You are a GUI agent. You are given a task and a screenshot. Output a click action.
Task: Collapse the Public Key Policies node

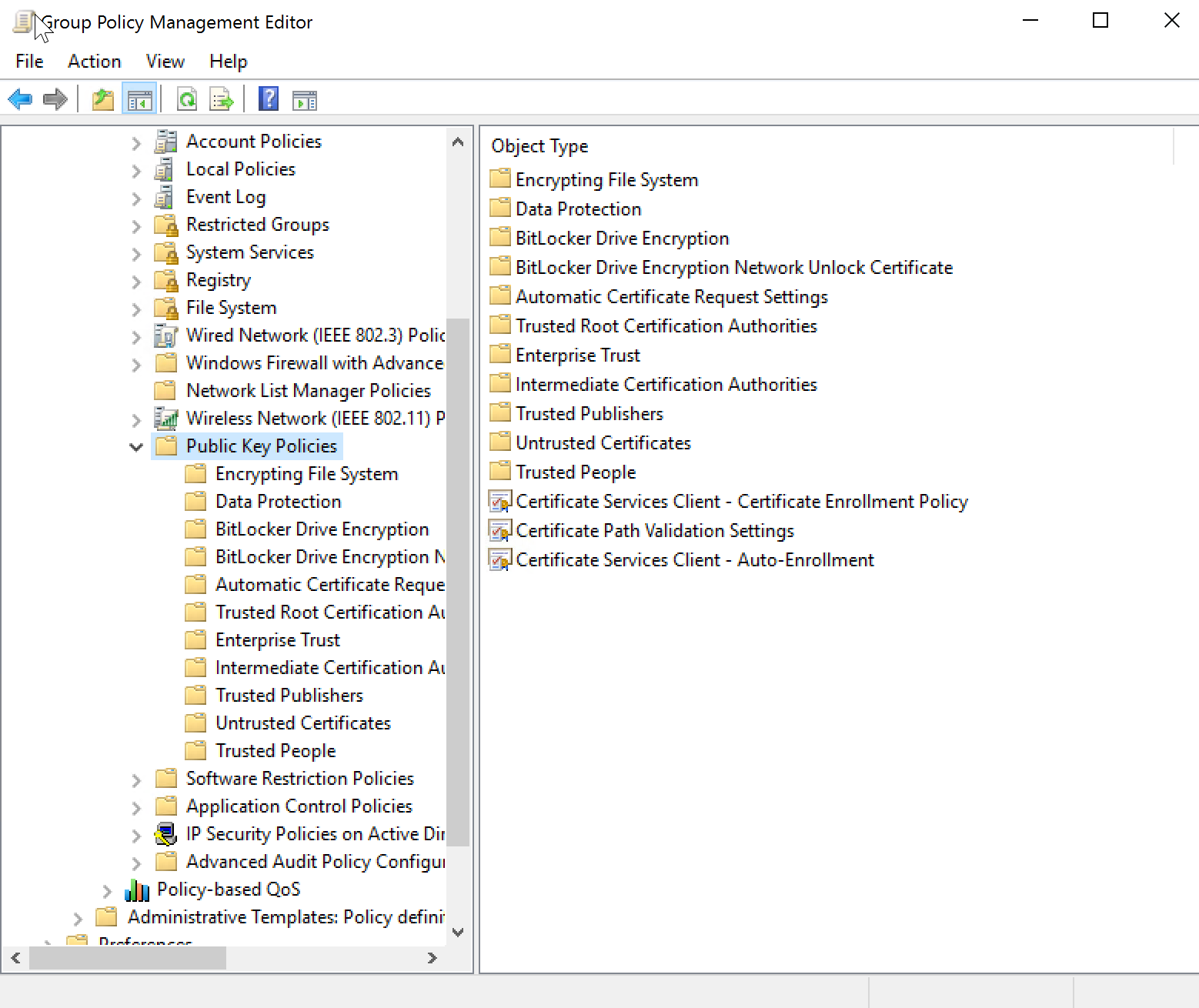[136, 447]
